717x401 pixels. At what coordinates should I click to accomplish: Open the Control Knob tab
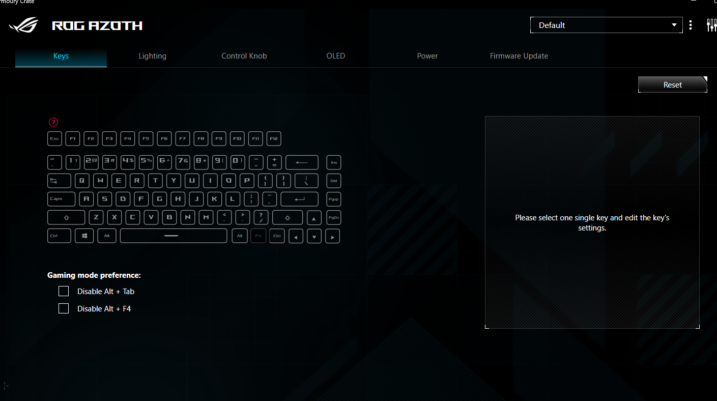[243, 56]
